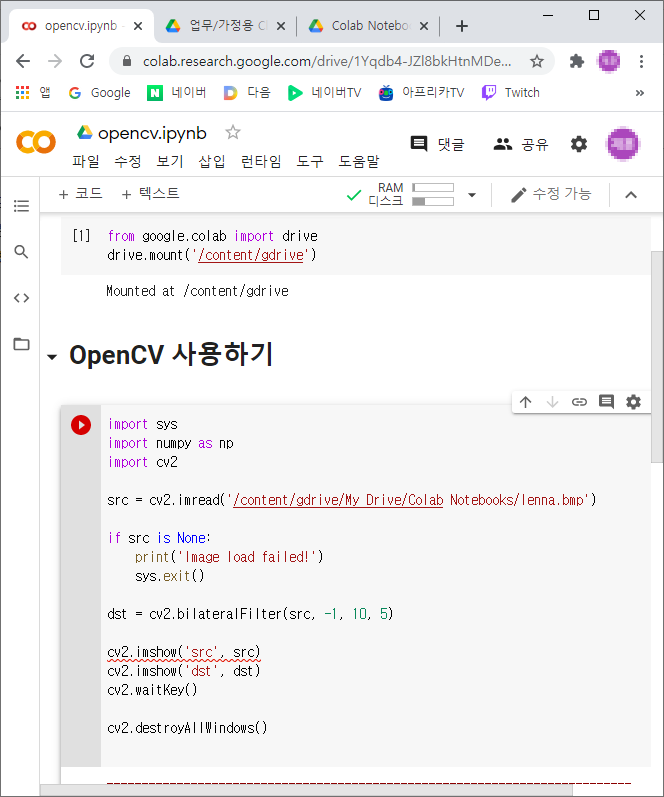Go forward to the next page

[x=55, y=62]
